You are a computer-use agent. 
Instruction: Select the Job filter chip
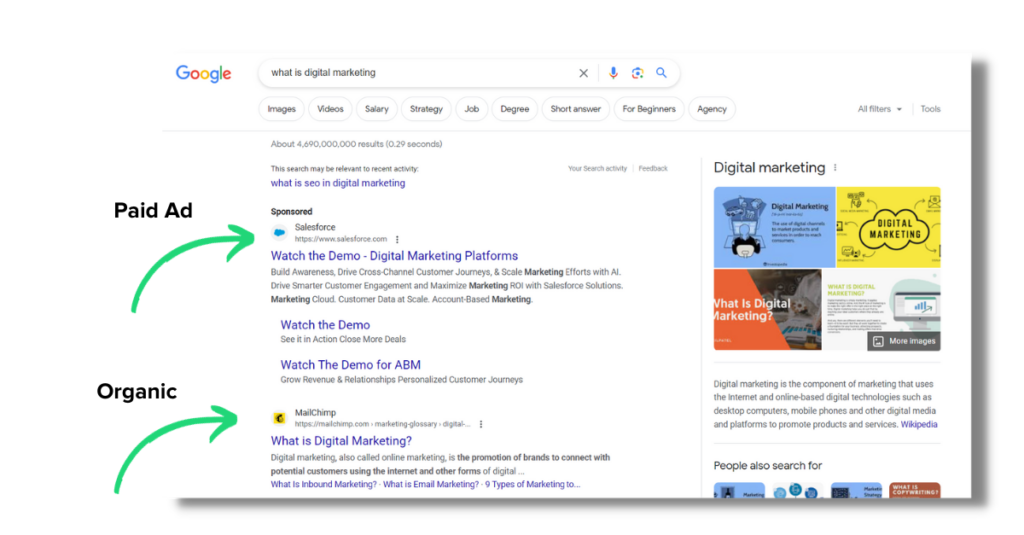472,109
